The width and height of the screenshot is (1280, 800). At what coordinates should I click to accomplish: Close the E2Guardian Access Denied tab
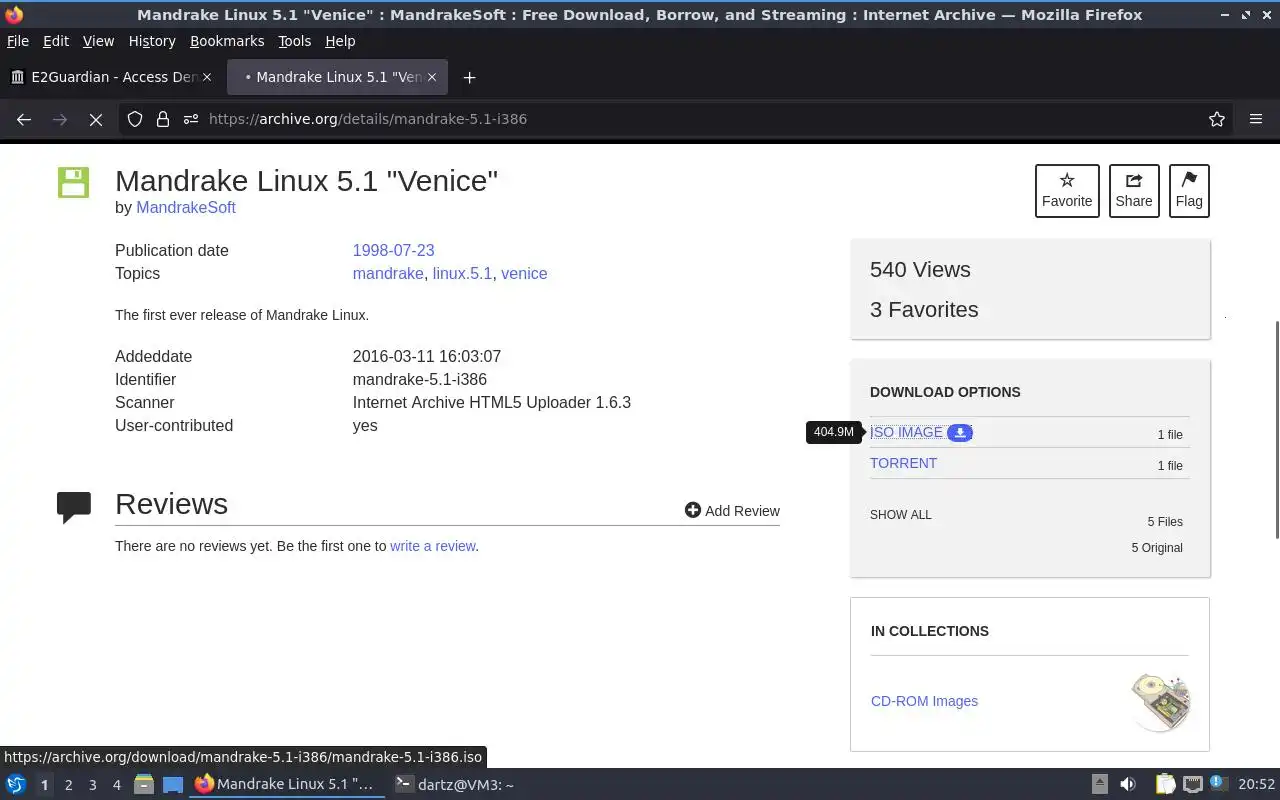click(207, 77)
